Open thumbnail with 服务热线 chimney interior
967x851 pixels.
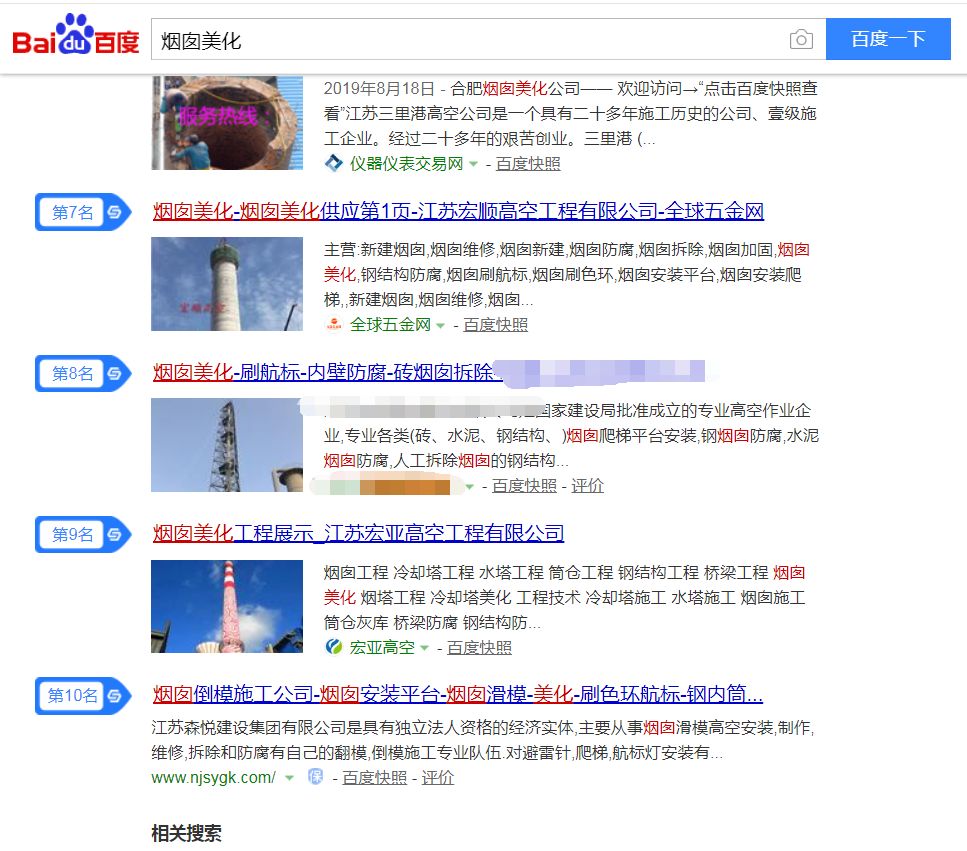227,123
